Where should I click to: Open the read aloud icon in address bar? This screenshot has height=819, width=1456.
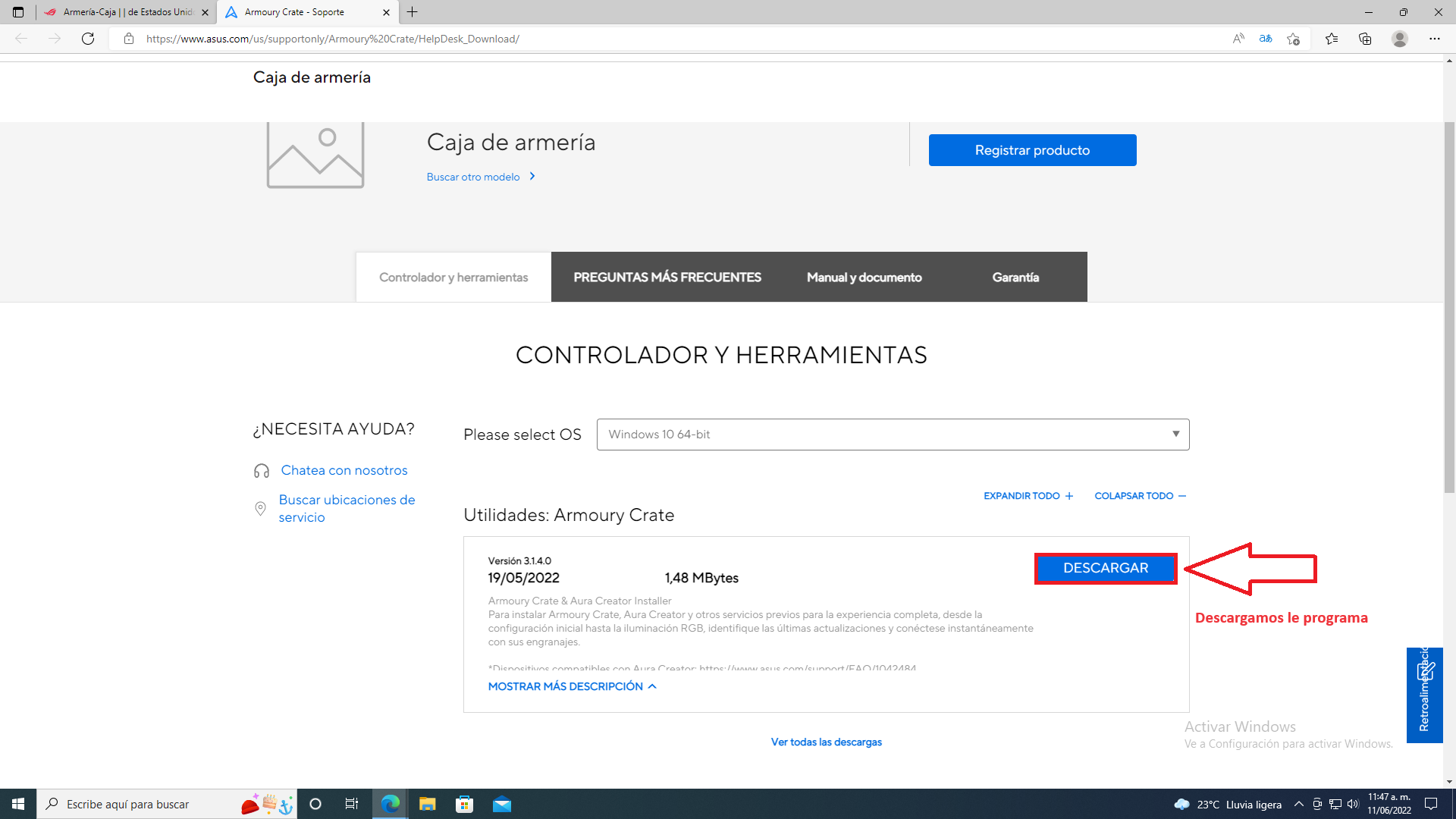(1238, 39)
